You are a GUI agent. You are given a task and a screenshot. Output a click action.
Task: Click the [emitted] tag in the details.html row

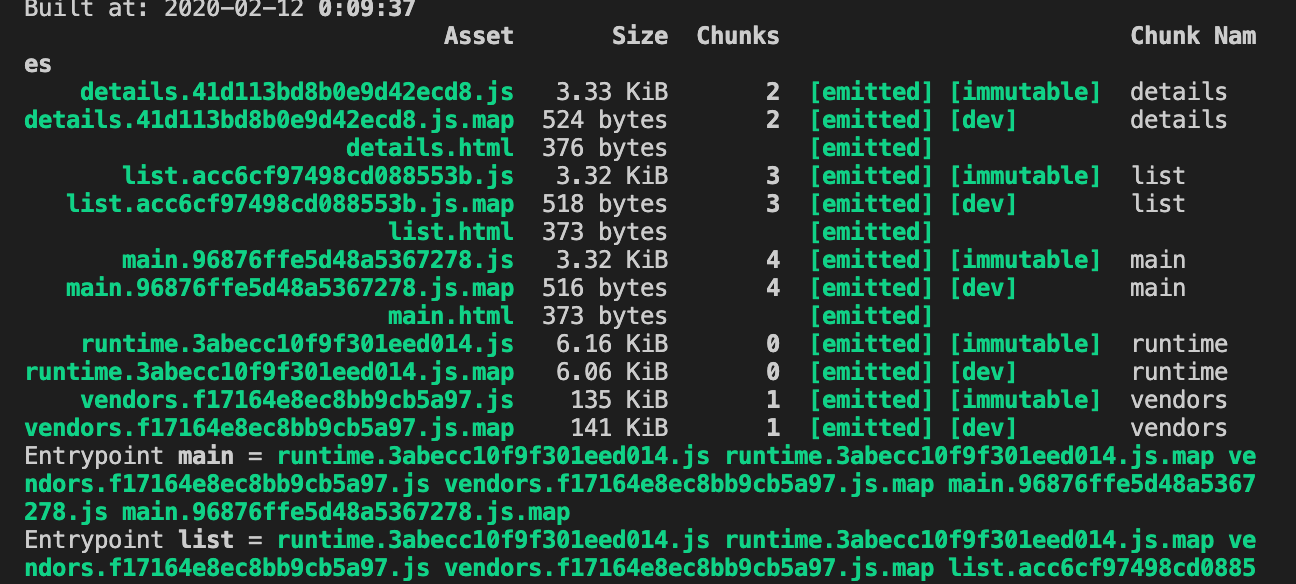870,148
